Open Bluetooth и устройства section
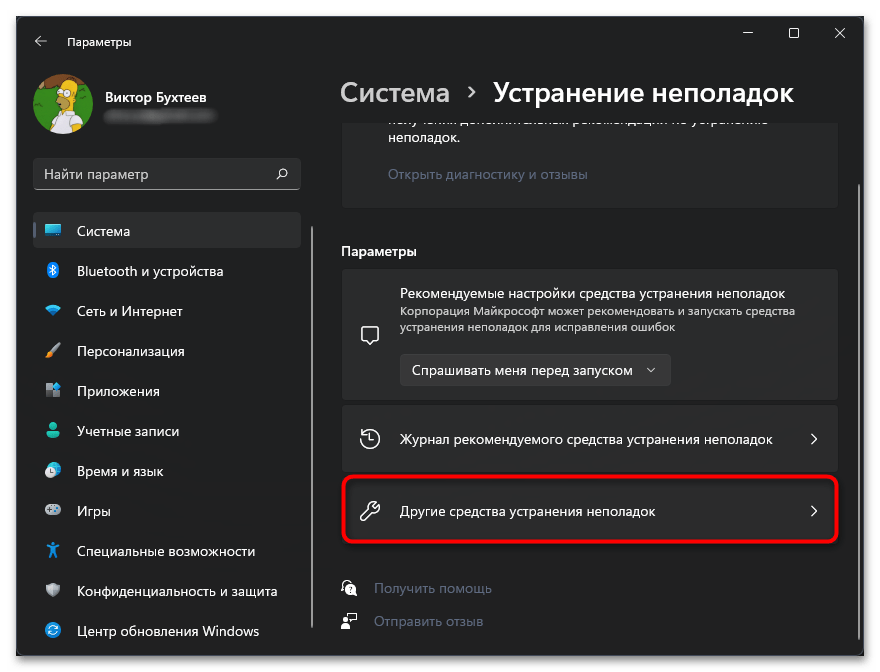The height and width of the screenshot is (672, 880). click(150, 271)
